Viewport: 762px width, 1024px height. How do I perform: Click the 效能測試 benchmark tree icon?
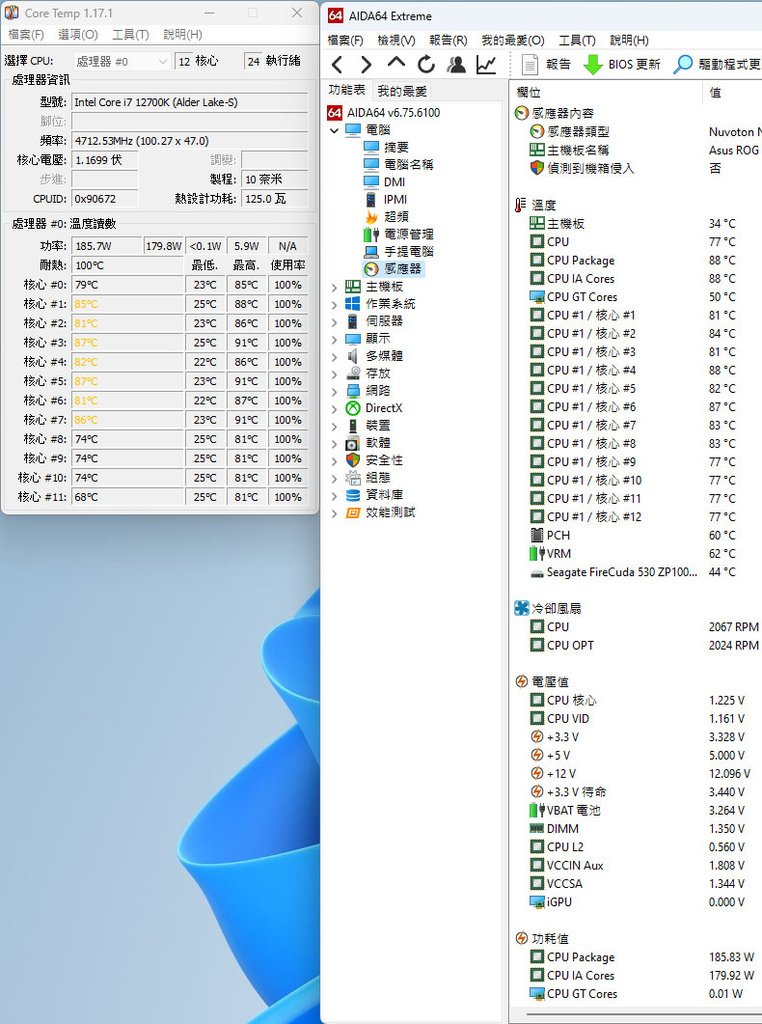[x=353, y=513]
